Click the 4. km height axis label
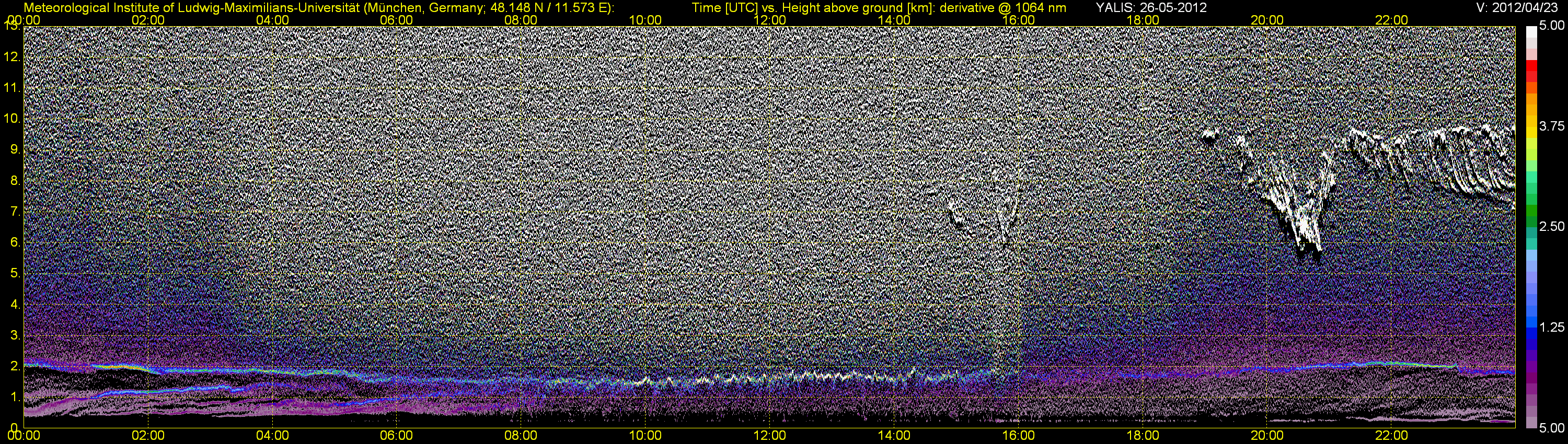 click(x=15, y=304)
